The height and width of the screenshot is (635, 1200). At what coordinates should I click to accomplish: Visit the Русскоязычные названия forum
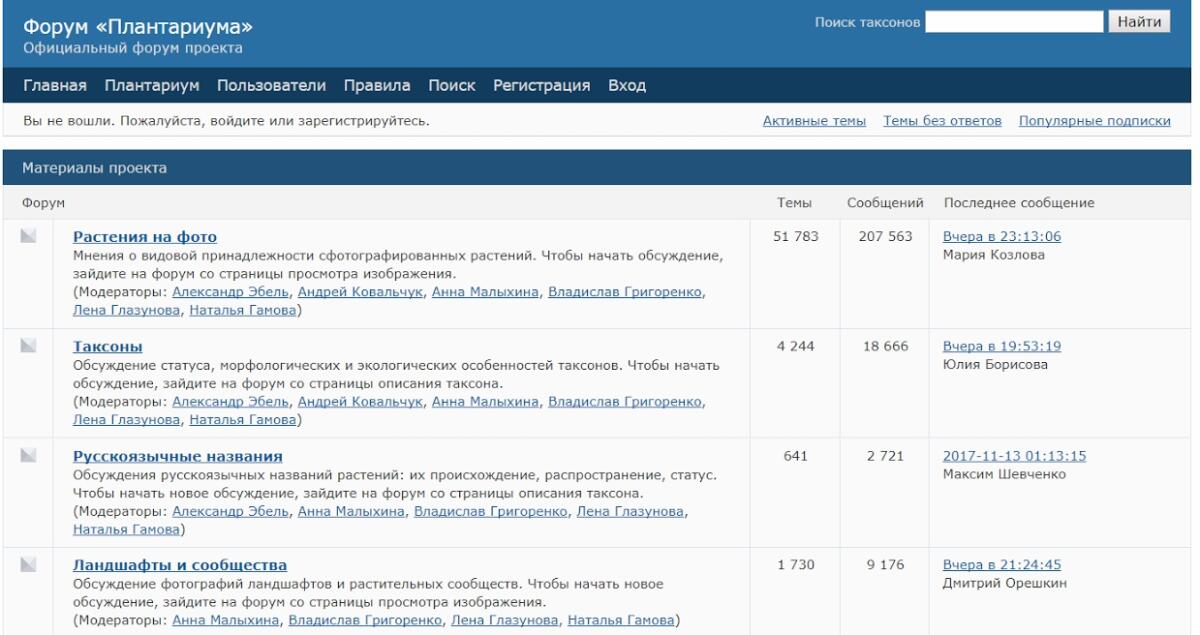click(x=177, y=456)
